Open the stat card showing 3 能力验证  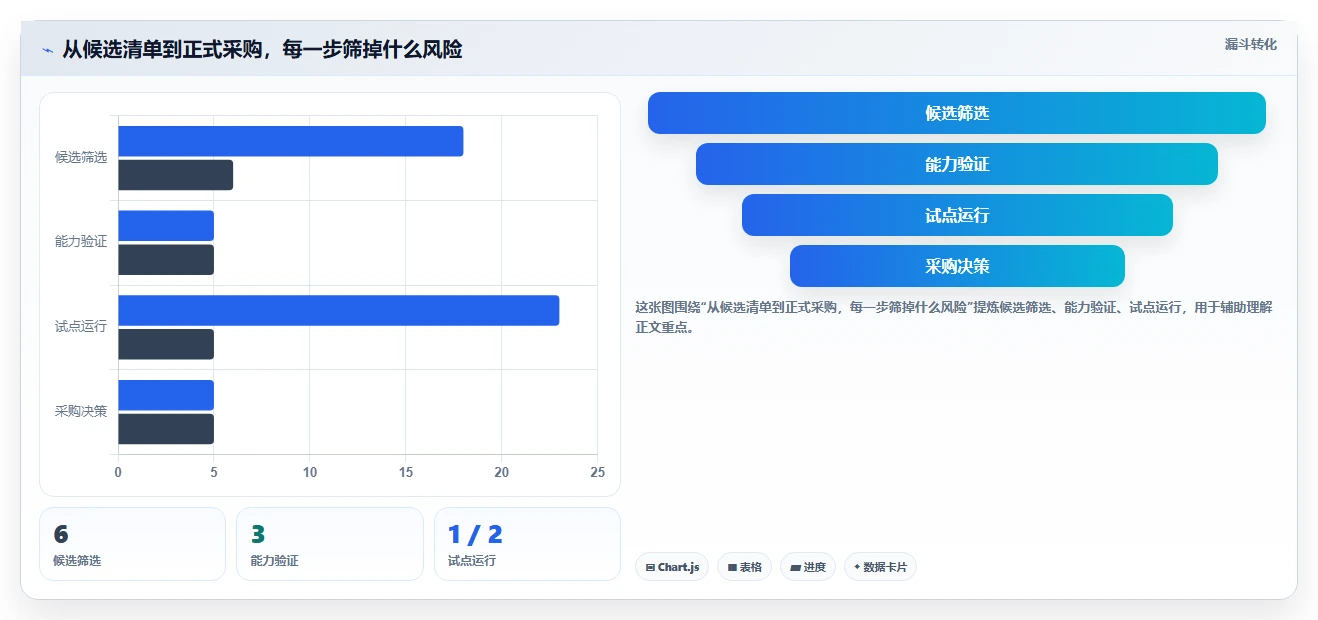pyautogui.click(x=329, y=544)
